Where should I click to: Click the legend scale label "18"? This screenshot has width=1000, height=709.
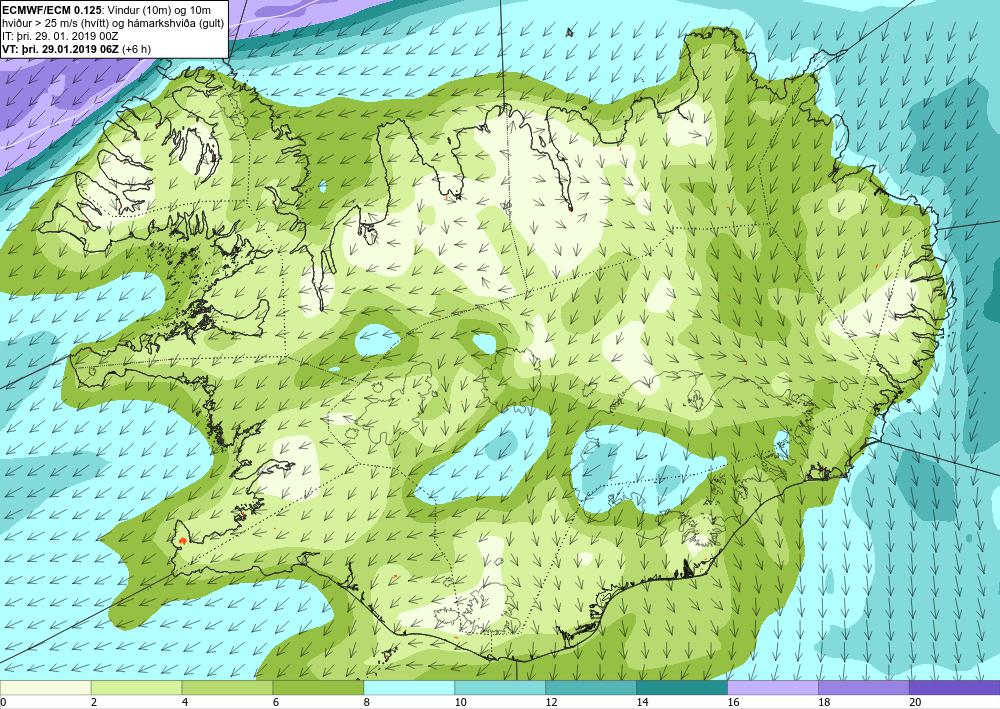coord(824,703)
